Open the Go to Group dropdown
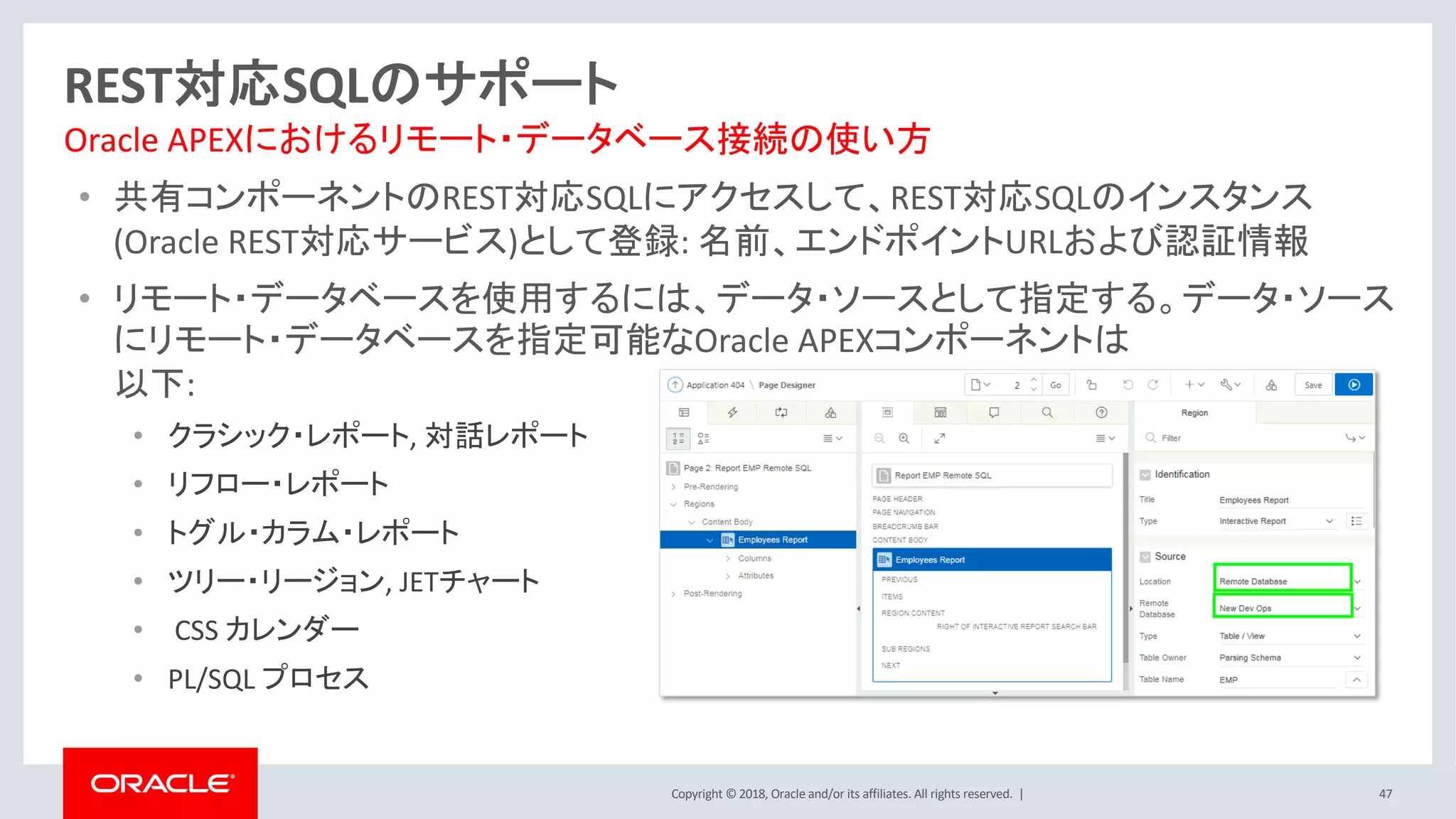Viewport: 1456px width, 819px height. click(1354, 439)
